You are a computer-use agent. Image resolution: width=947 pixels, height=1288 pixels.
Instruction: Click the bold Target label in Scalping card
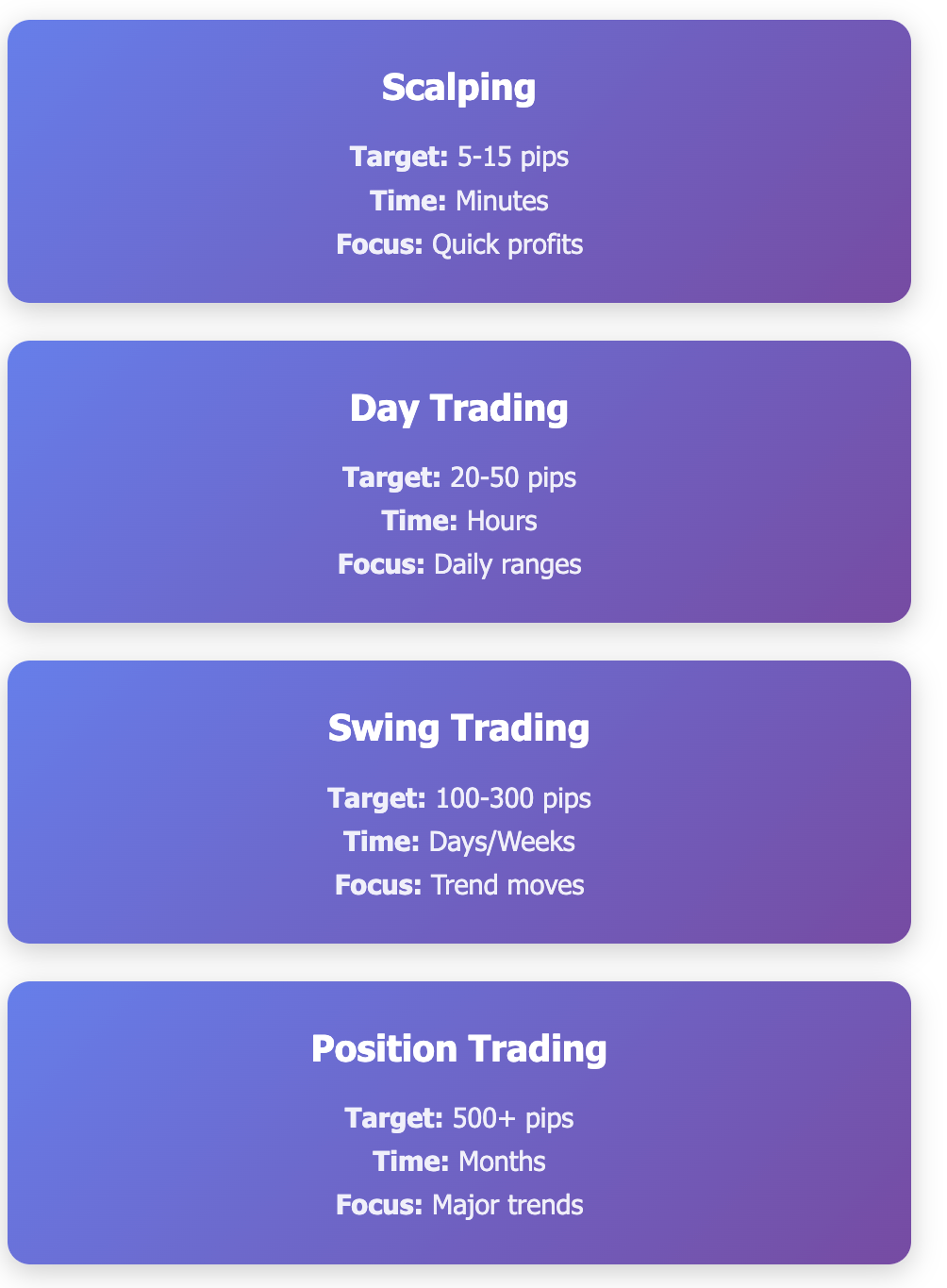coord(399,157)
